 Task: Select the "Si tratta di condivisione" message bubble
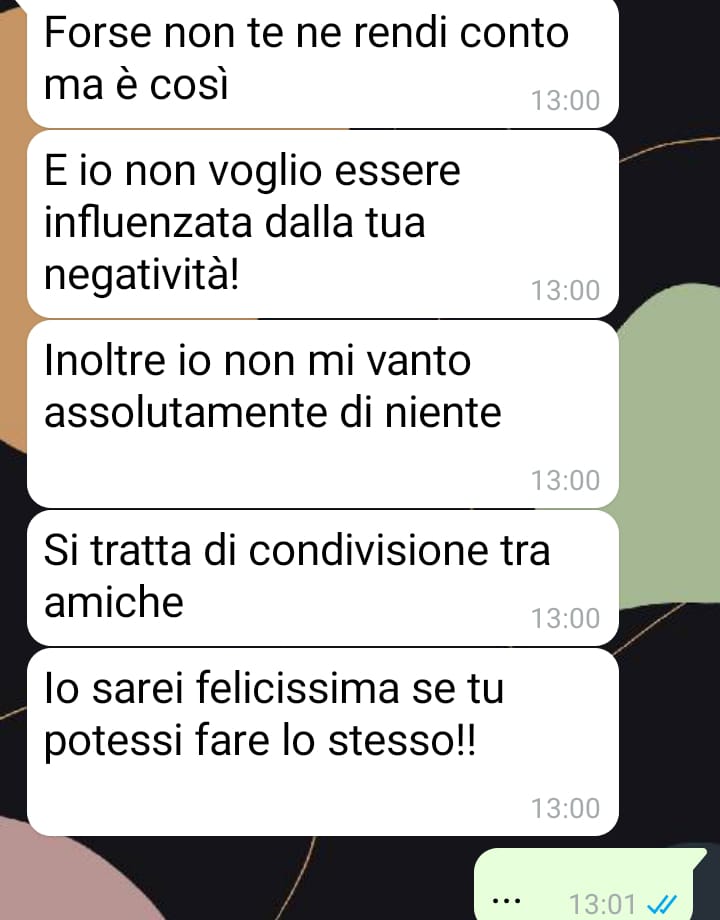click(323, 578)
